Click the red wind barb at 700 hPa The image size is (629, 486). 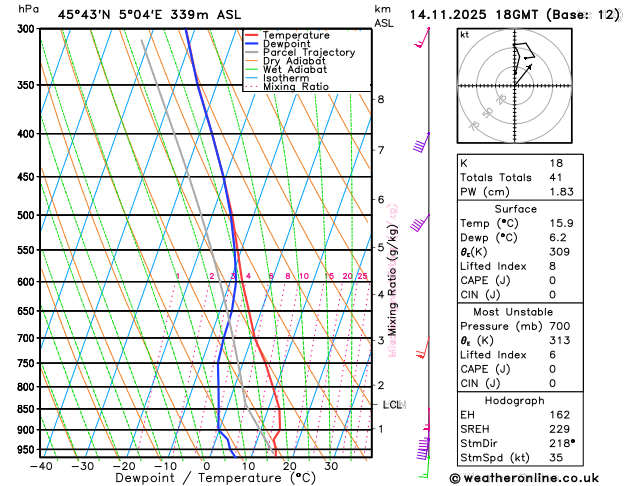click(423, 348)
